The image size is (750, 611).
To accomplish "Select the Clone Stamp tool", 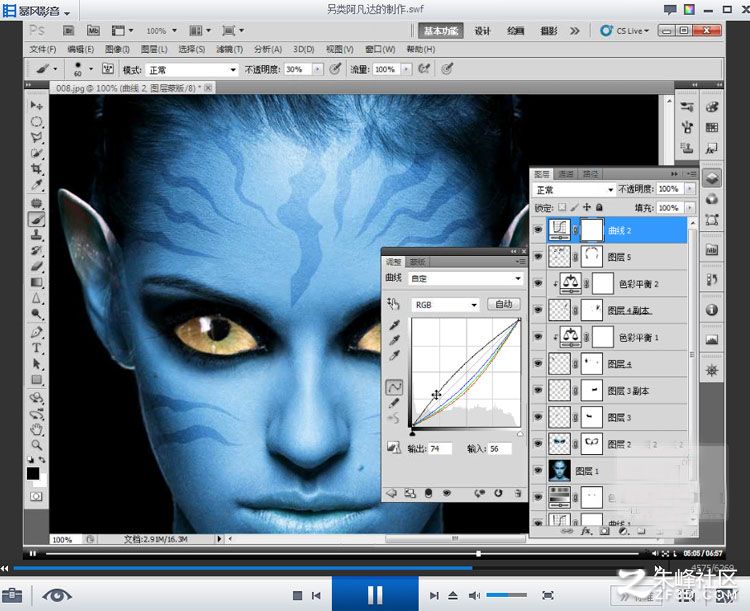I will point(36,234).
